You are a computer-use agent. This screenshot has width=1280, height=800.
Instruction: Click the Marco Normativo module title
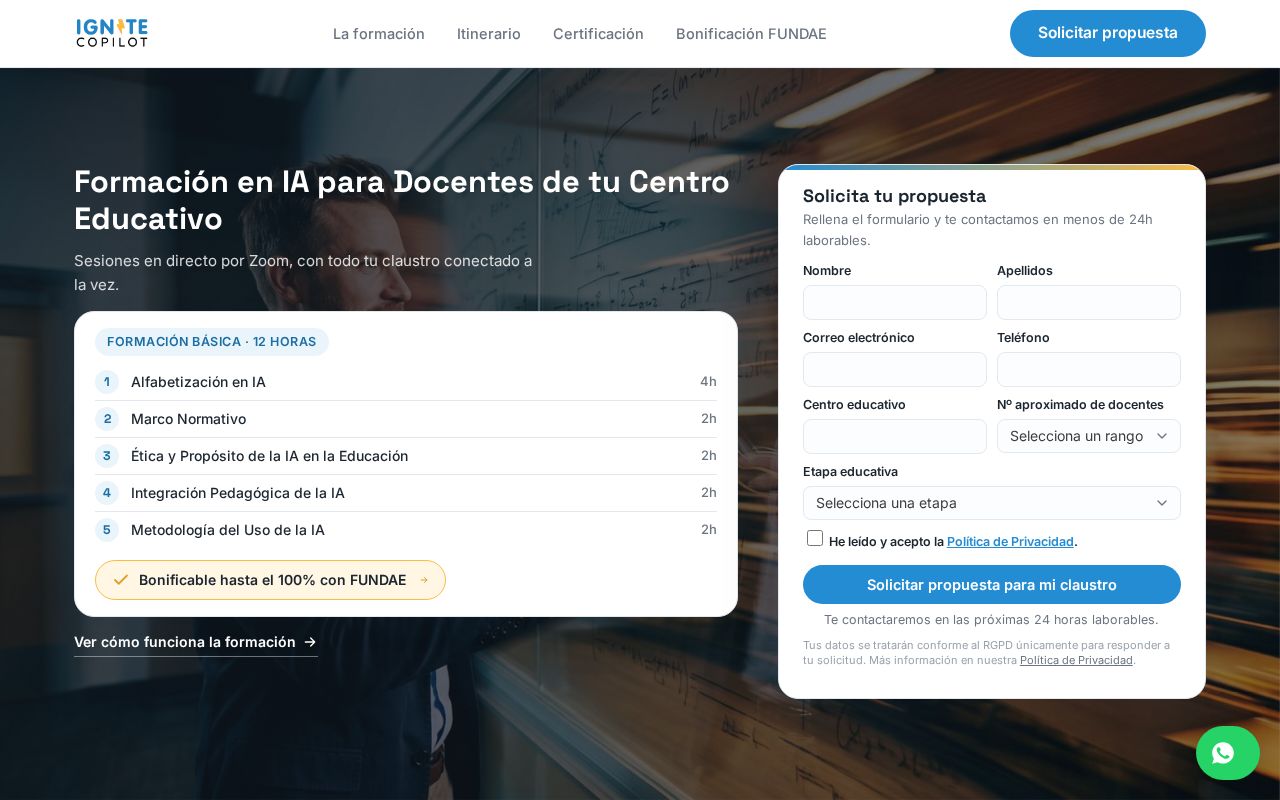[188, 419]
